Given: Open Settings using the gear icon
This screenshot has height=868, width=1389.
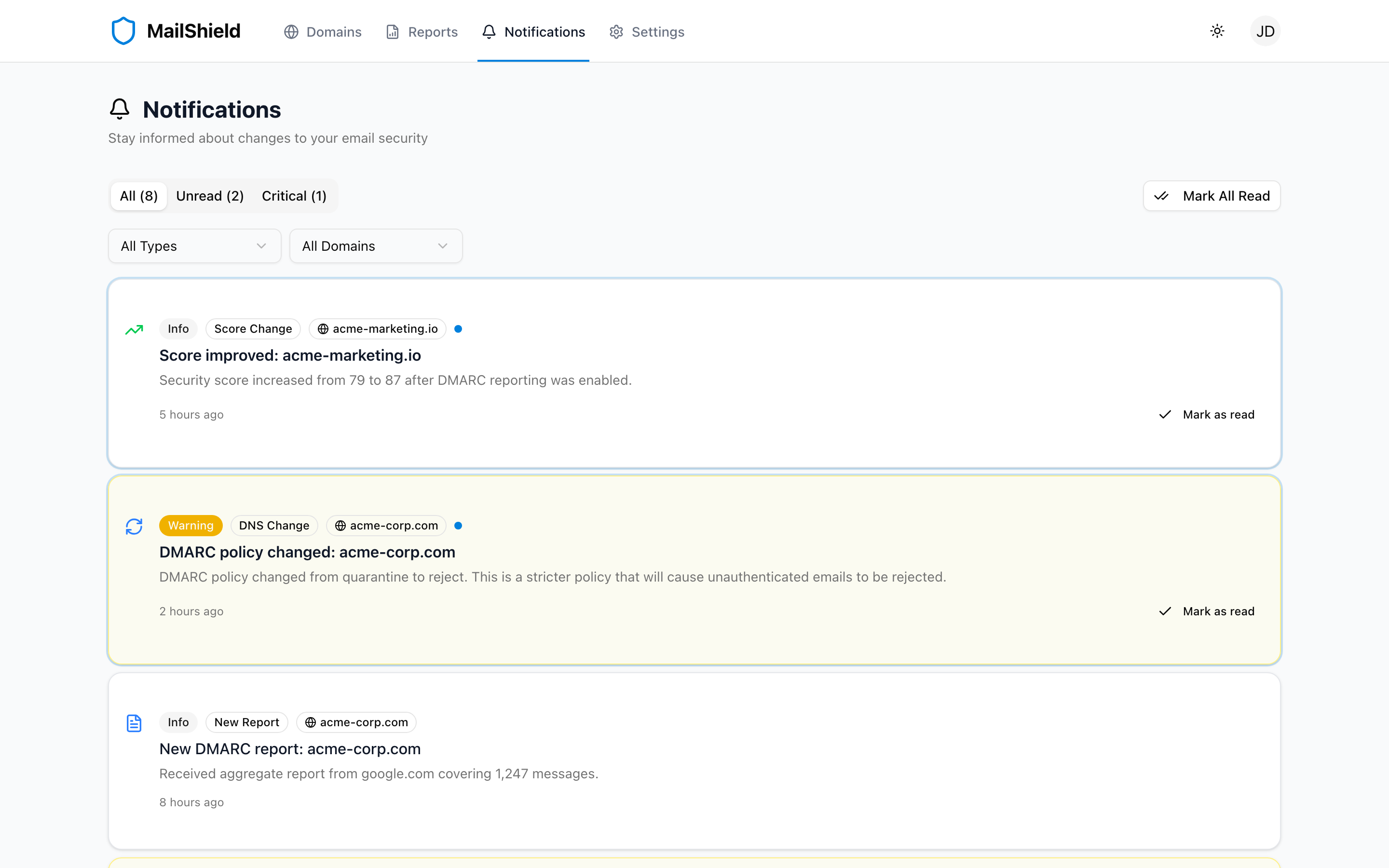Looking at the screenshot, I should [x=616, y=31].
